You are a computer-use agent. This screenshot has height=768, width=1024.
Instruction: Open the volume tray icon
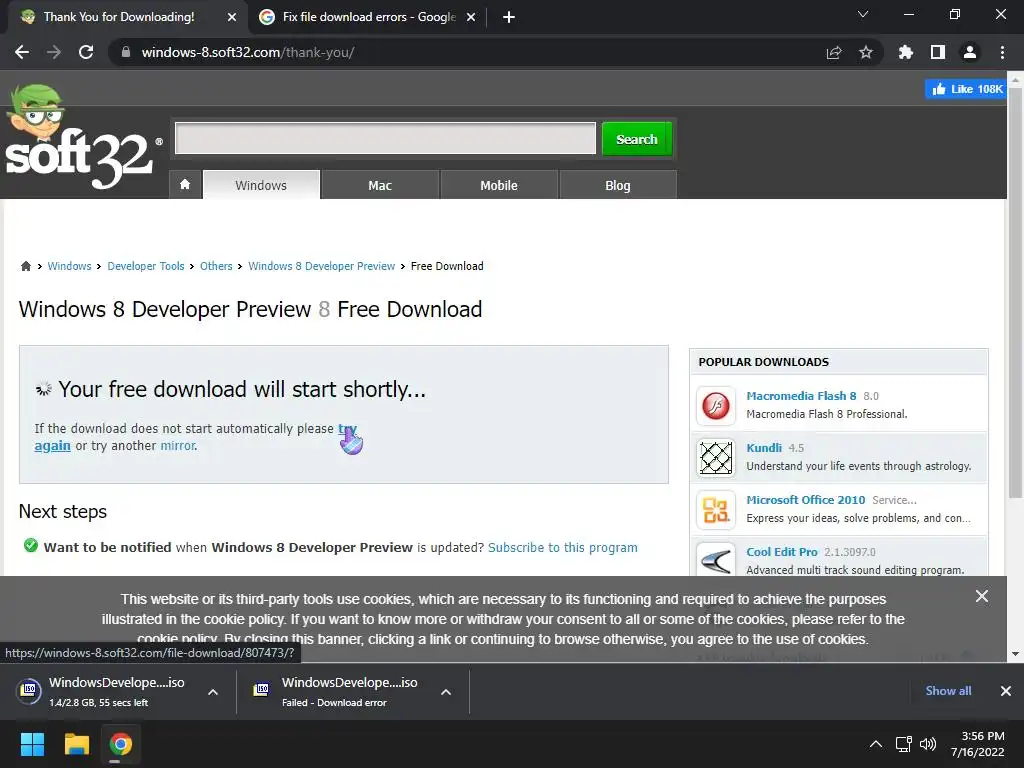(x=927, y=744)
